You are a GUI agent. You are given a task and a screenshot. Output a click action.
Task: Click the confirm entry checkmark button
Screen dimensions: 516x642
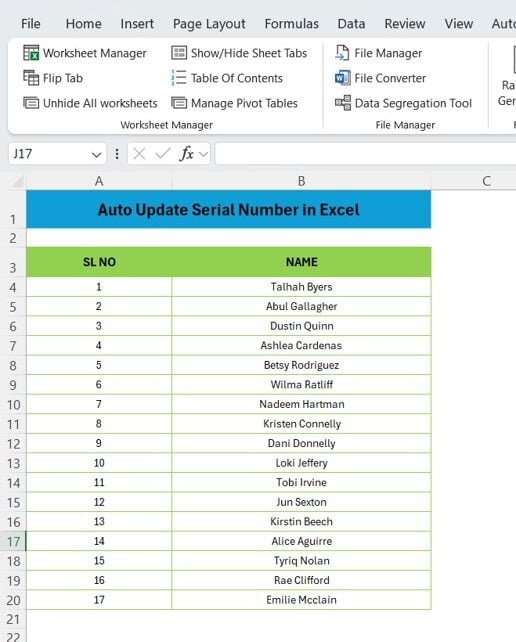(163, 154)
